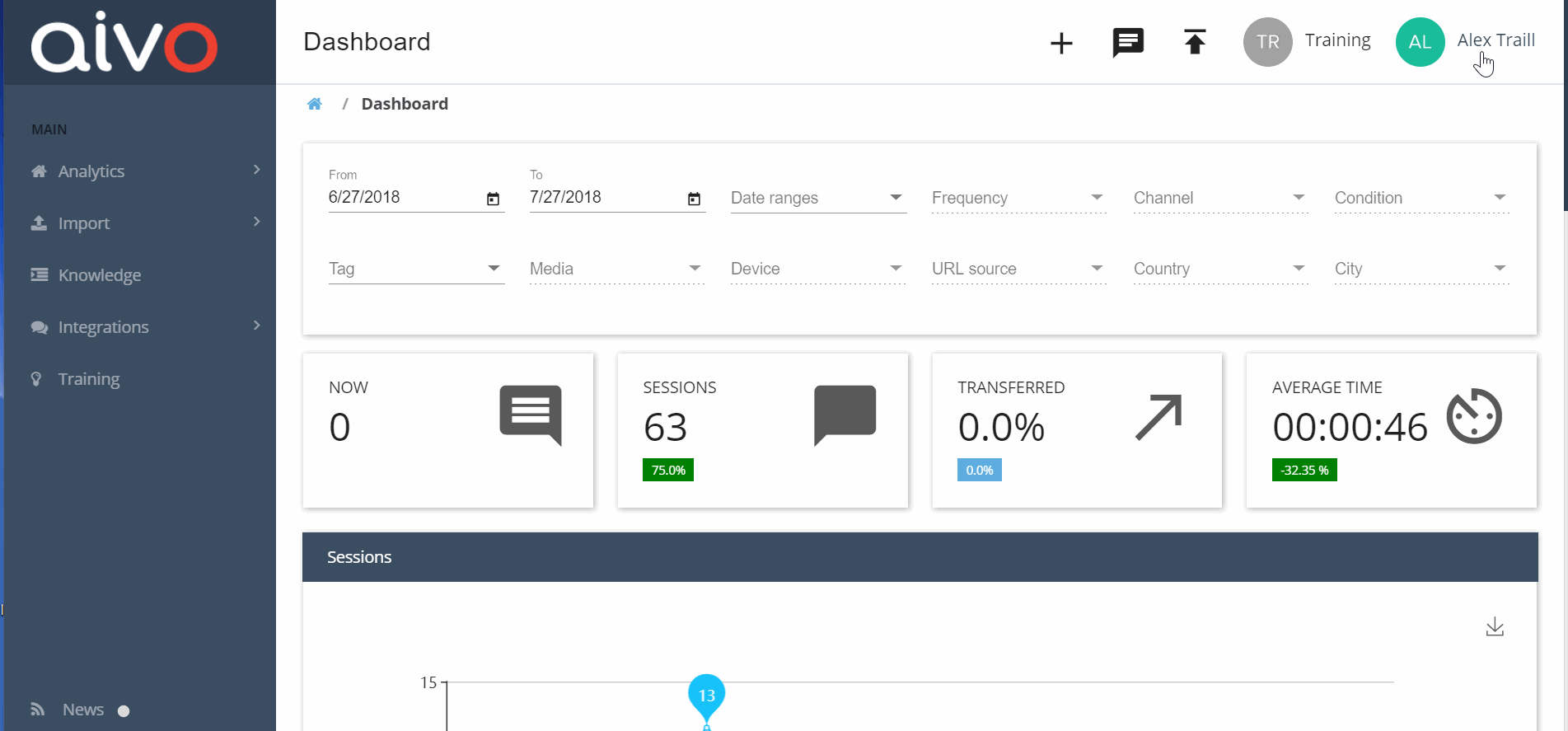Open the Channel dropdown
This screenshot has height=731, width=1568.
(x=1220, y=198)
